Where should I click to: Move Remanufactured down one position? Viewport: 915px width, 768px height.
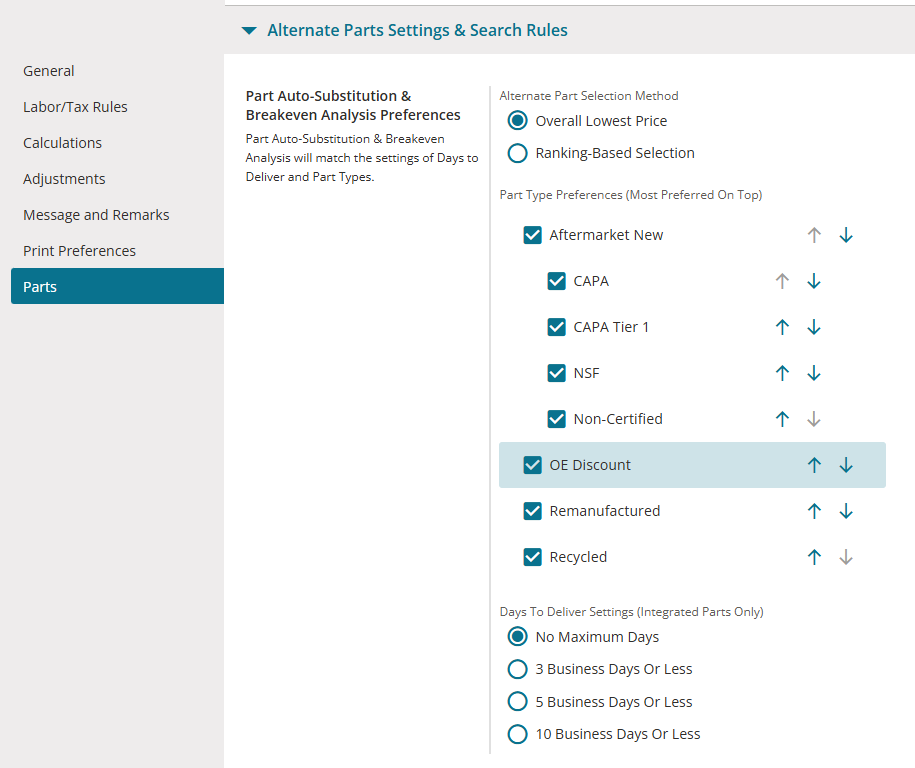(846, 511)
